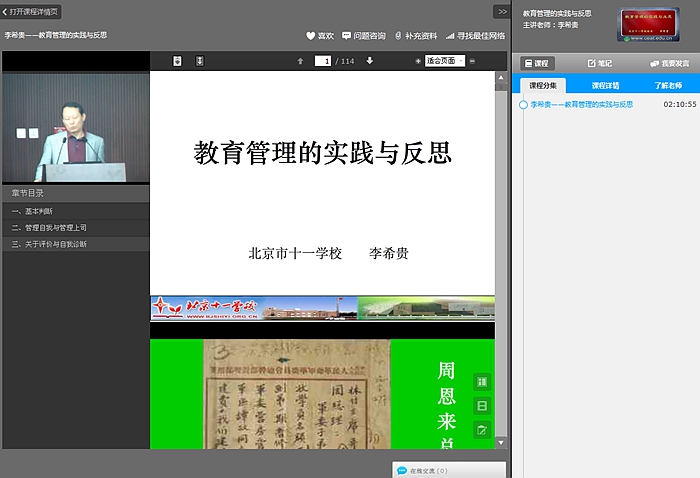This screenshot has height=478, width=700.
Task: Select the radio circle beside the episode
Action: [x=523, y=105]
